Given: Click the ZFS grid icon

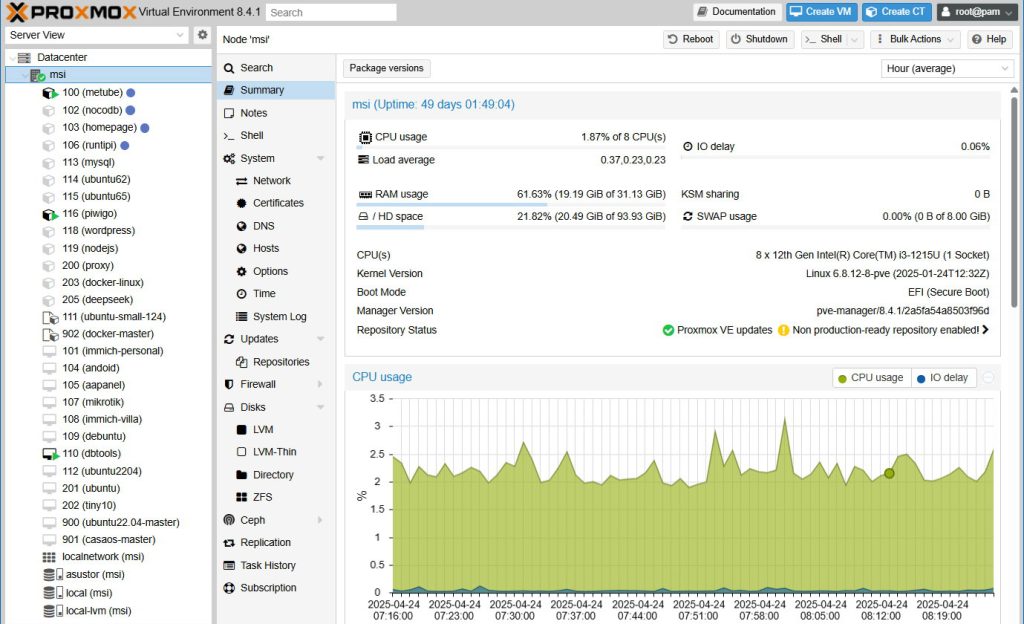Looking at the screenshot, I should click(242, 497).
